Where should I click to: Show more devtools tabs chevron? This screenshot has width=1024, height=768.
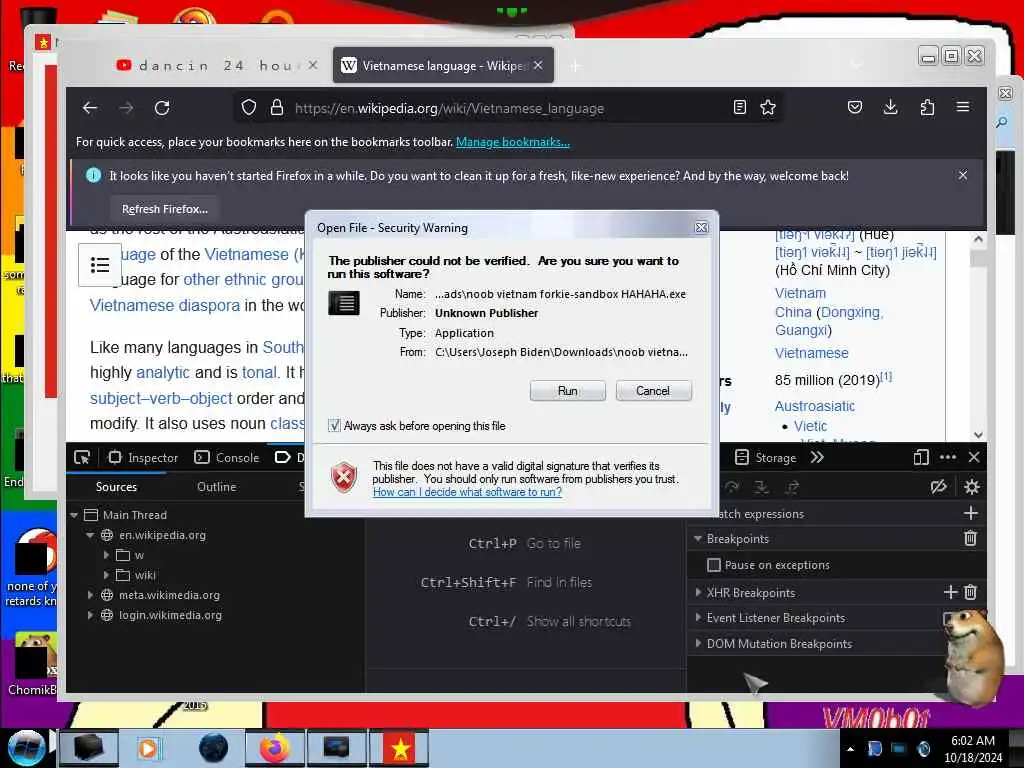(817, 458)
